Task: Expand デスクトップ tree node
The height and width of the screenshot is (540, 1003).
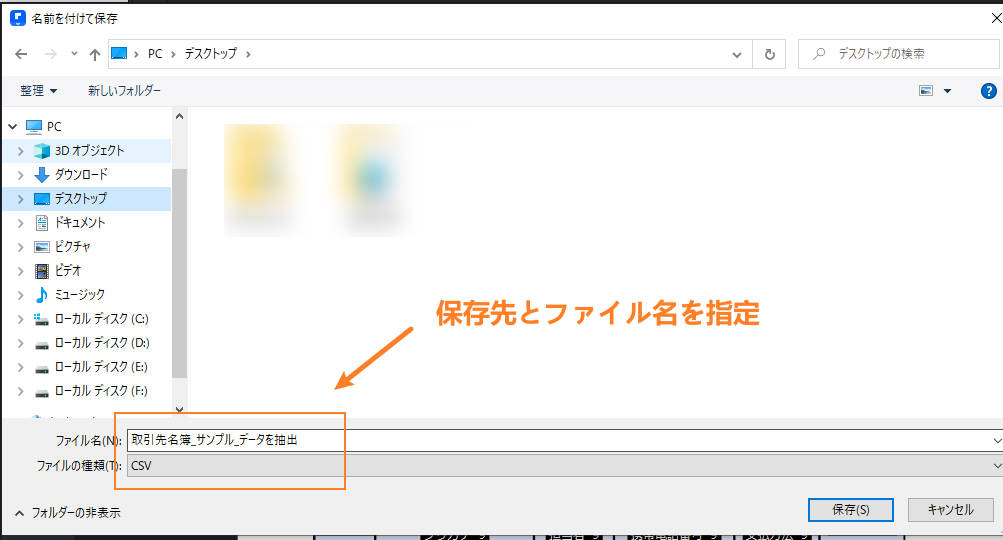Action: pyautogui.click(x=20, y=199)
